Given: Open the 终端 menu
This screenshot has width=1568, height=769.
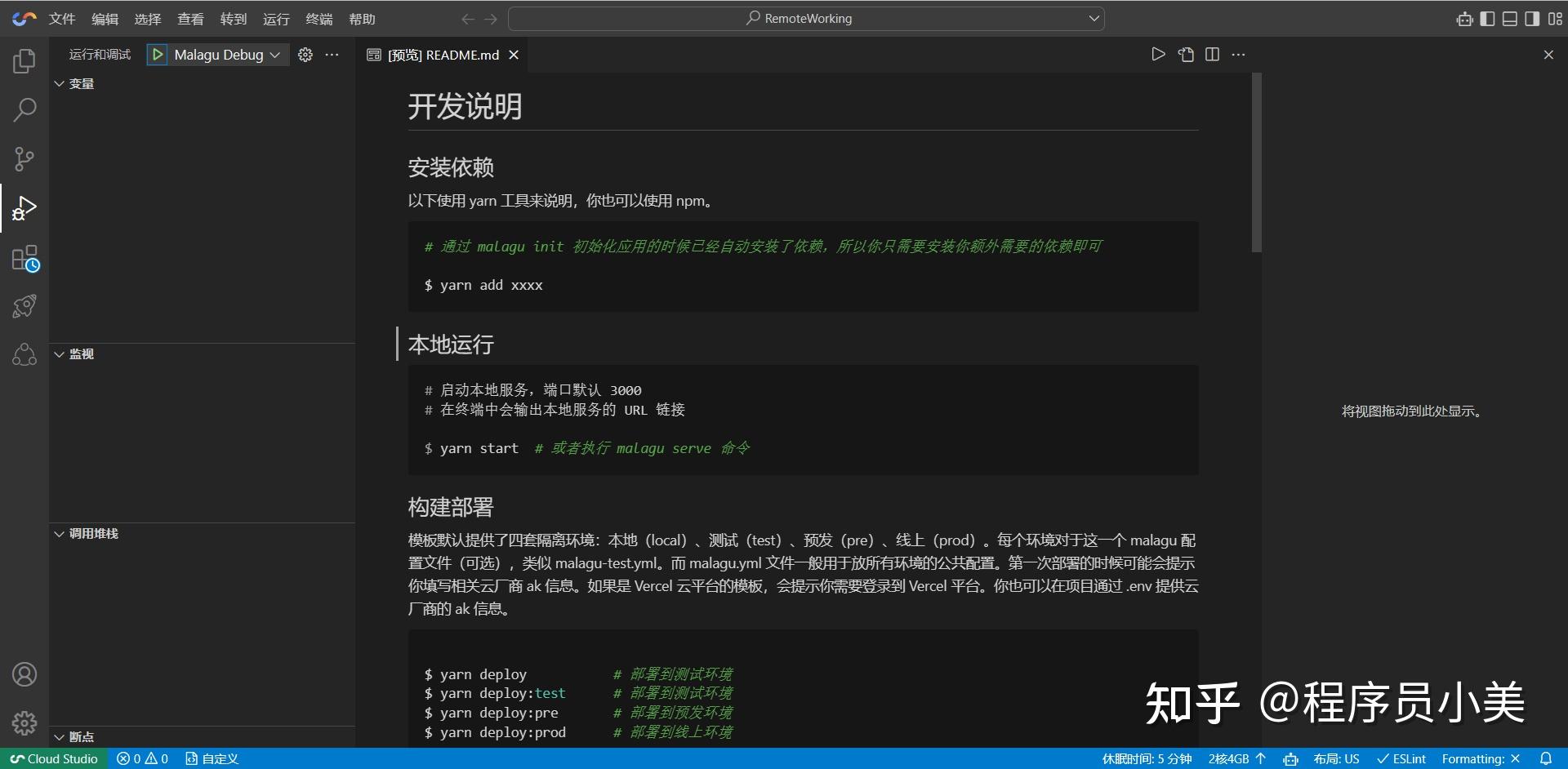Looking at the screenshot, I should pyautogui.click(x=318, y=19).
